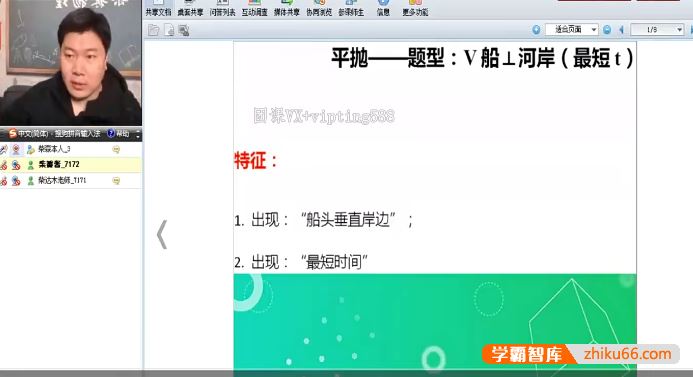Screen dimensions: 693x377
Task: Click the screen capture icon in document toolbar
Action: click(184, 30)
